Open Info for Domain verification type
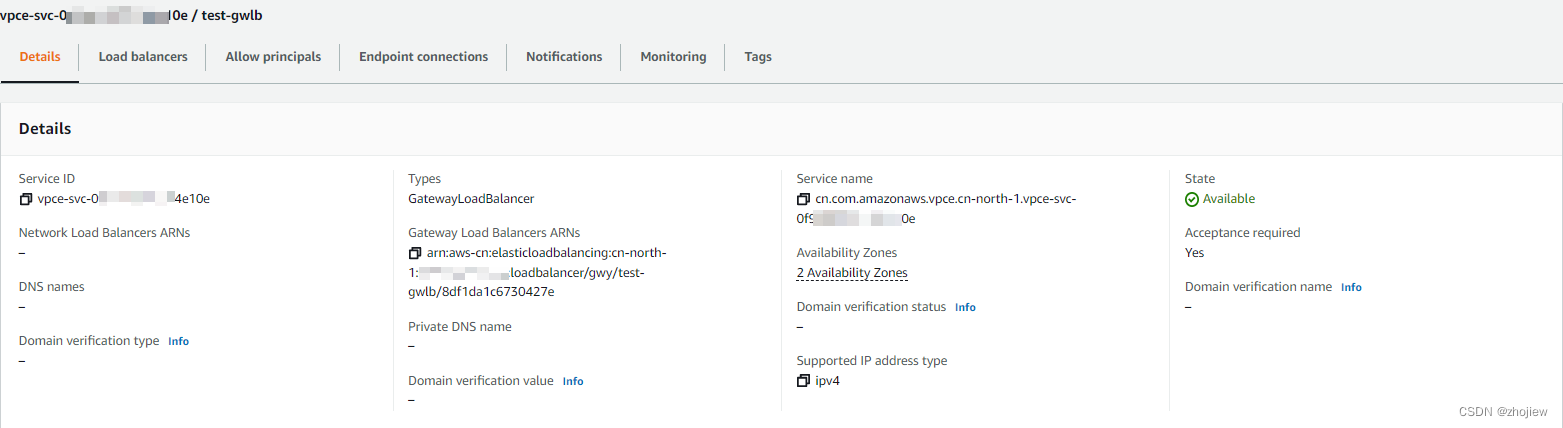 pyautogui.click(x=178, y=341)
